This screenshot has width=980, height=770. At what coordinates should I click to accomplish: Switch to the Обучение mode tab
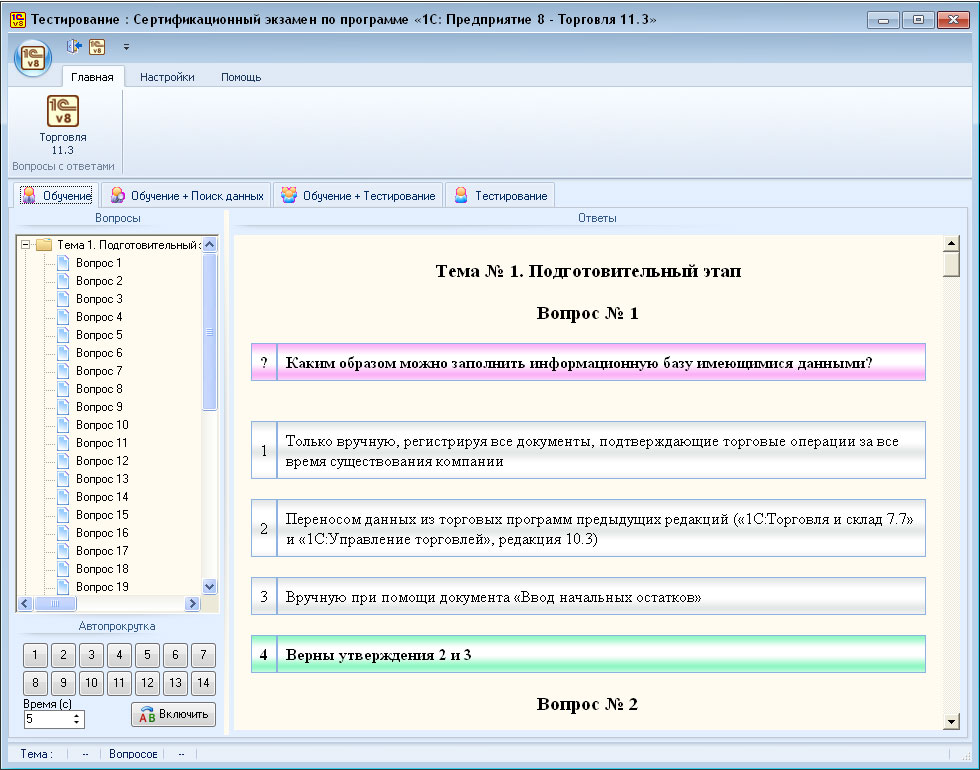click(x=57, y=195)
